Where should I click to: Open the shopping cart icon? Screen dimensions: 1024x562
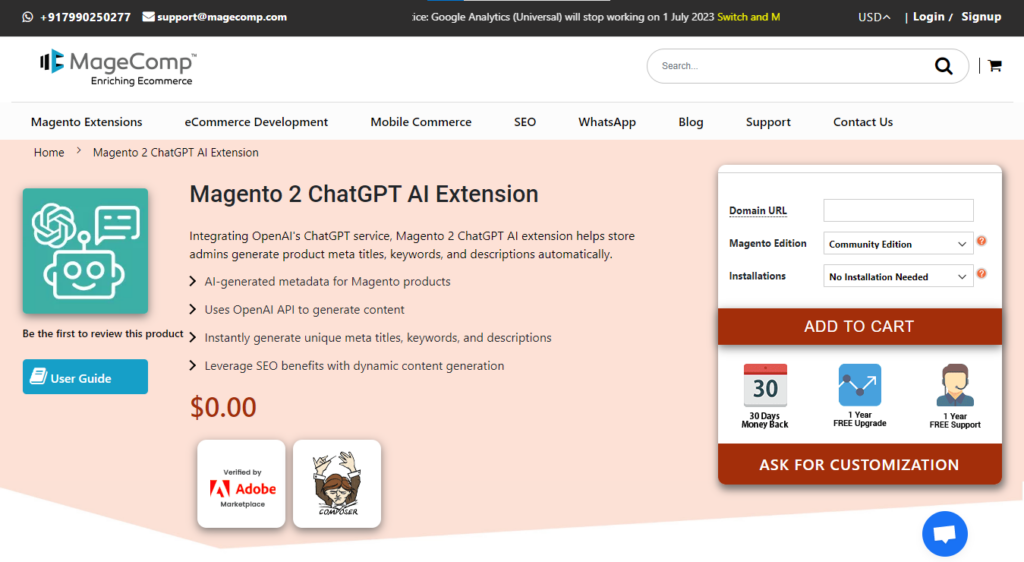(x=995, y=66)
